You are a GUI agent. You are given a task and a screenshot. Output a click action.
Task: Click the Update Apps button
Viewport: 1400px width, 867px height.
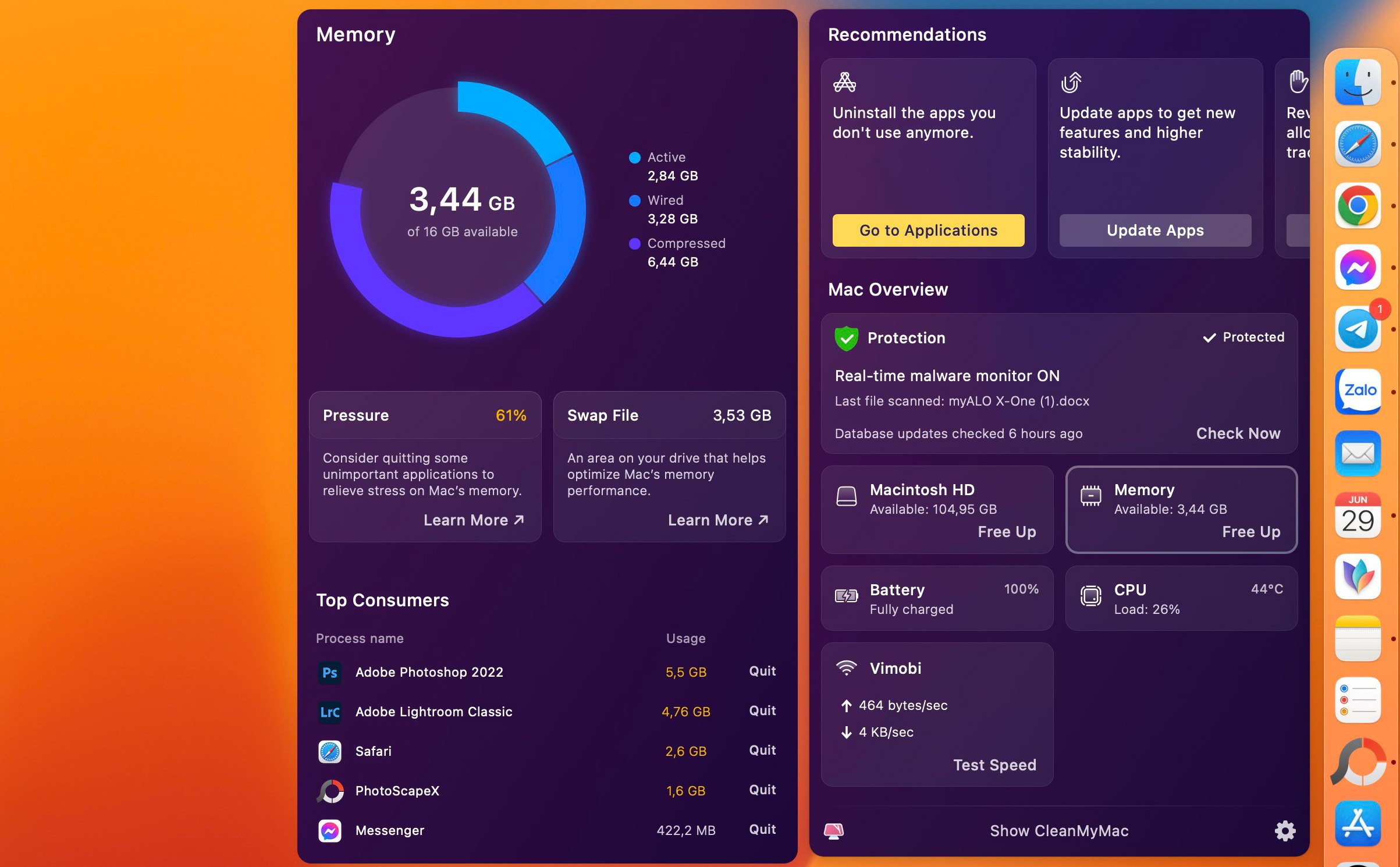tap(1154, 230)
